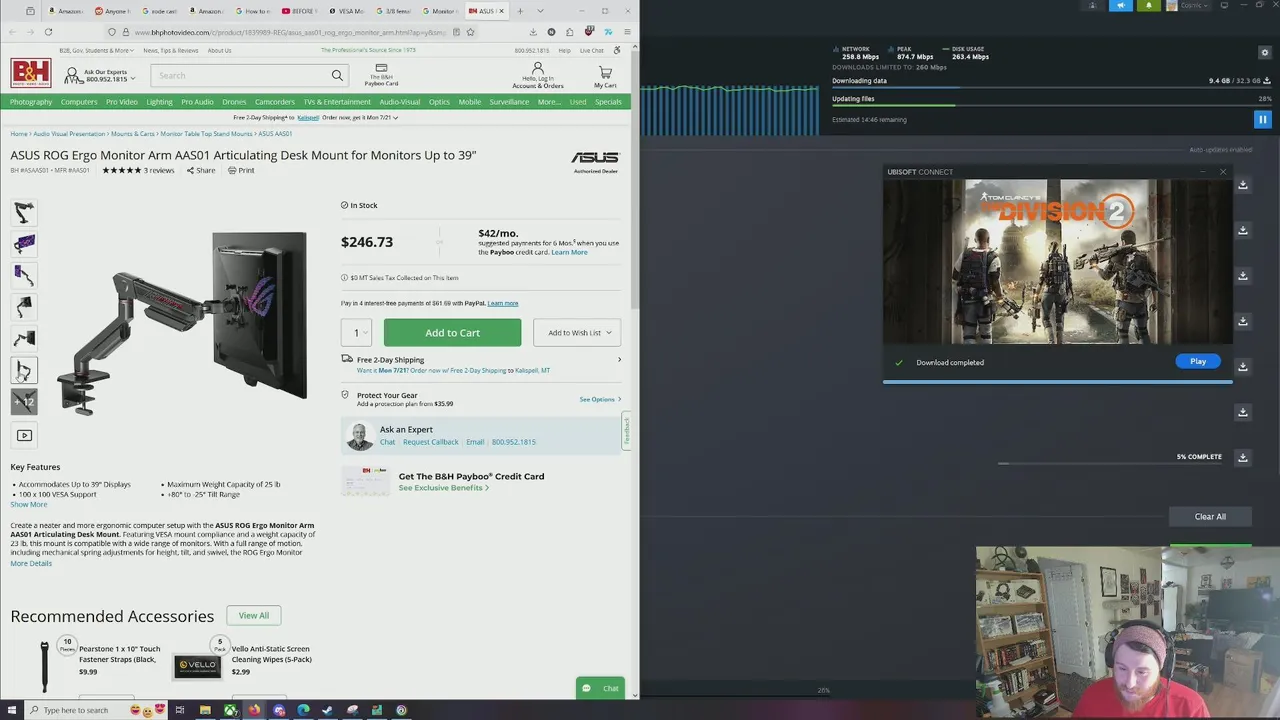Image resolution: width=1280 pixels, height=720 pixels.
Task: Switch to the BEFORE YouTube tab
Action: (299, 11)
